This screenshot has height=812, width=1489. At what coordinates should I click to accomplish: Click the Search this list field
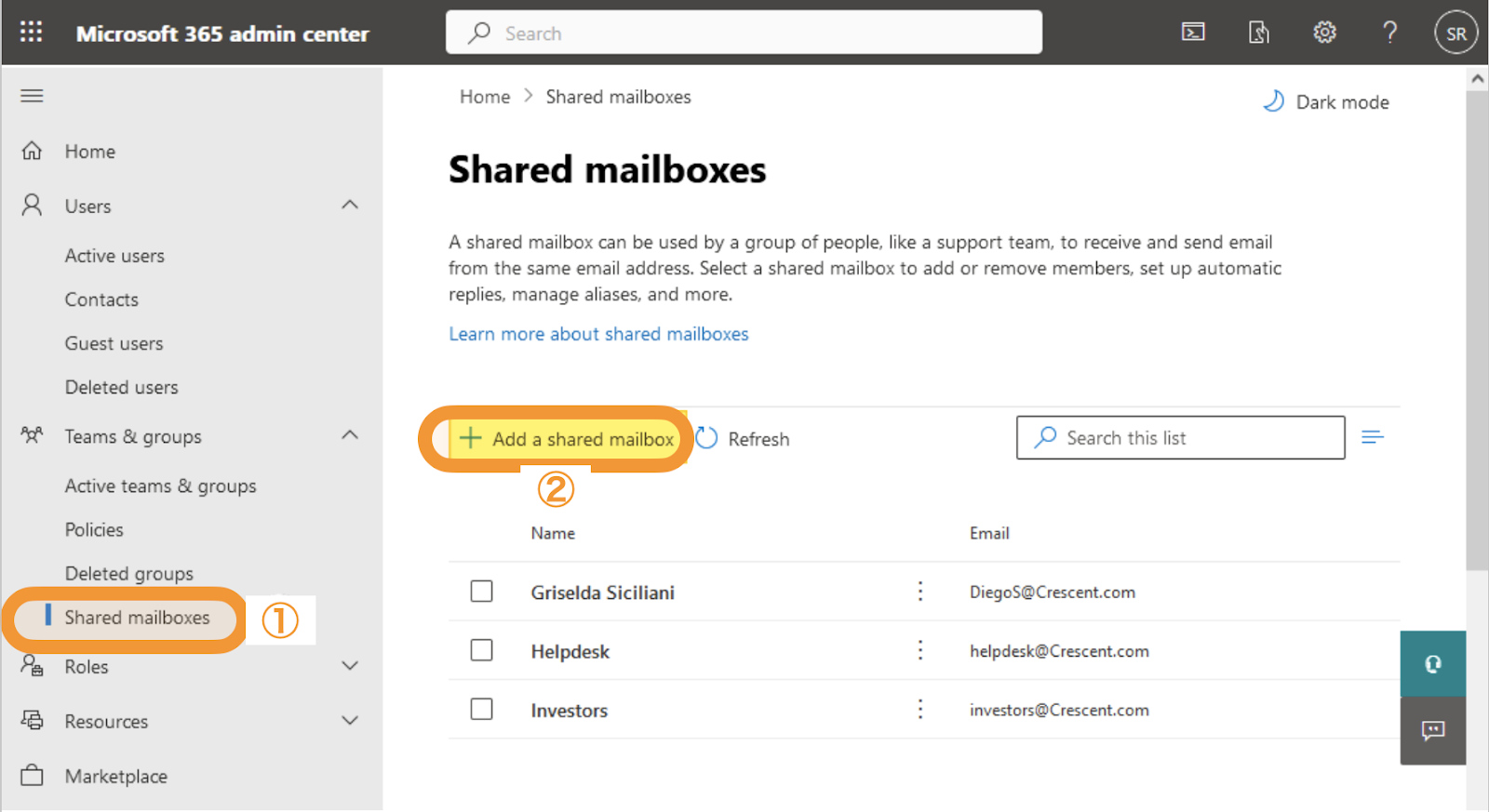(x=1180, y=437)
